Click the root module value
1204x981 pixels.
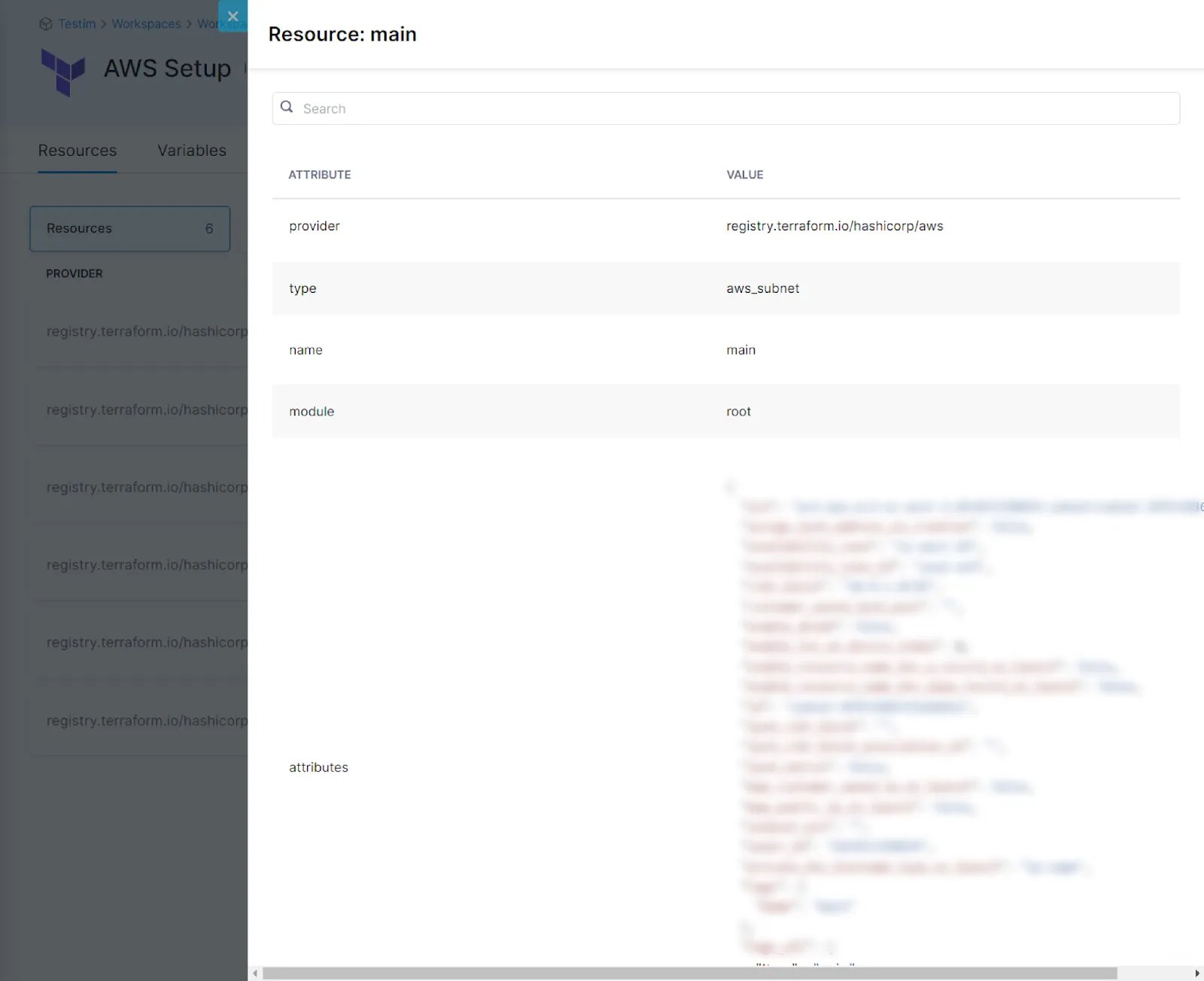[738, 411]
